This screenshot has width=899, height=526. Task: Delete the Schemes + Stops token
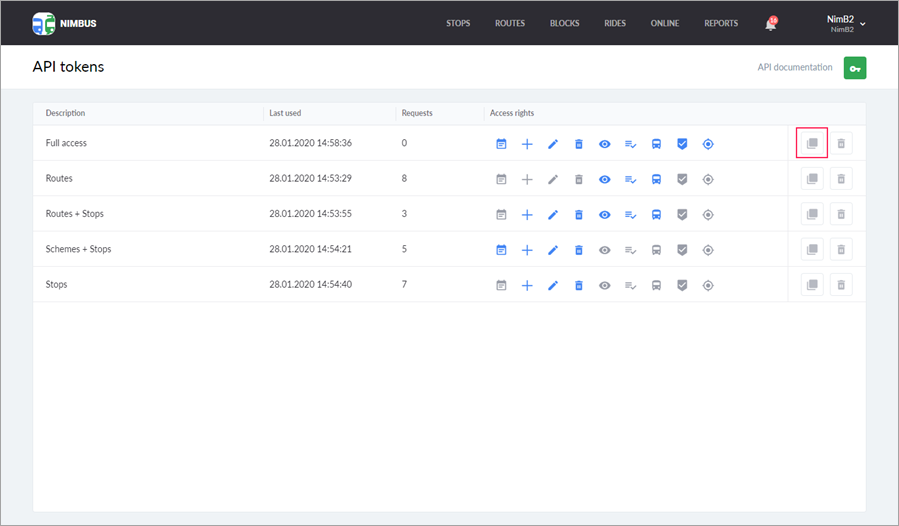pyautogui.click(x=841, y=250)
